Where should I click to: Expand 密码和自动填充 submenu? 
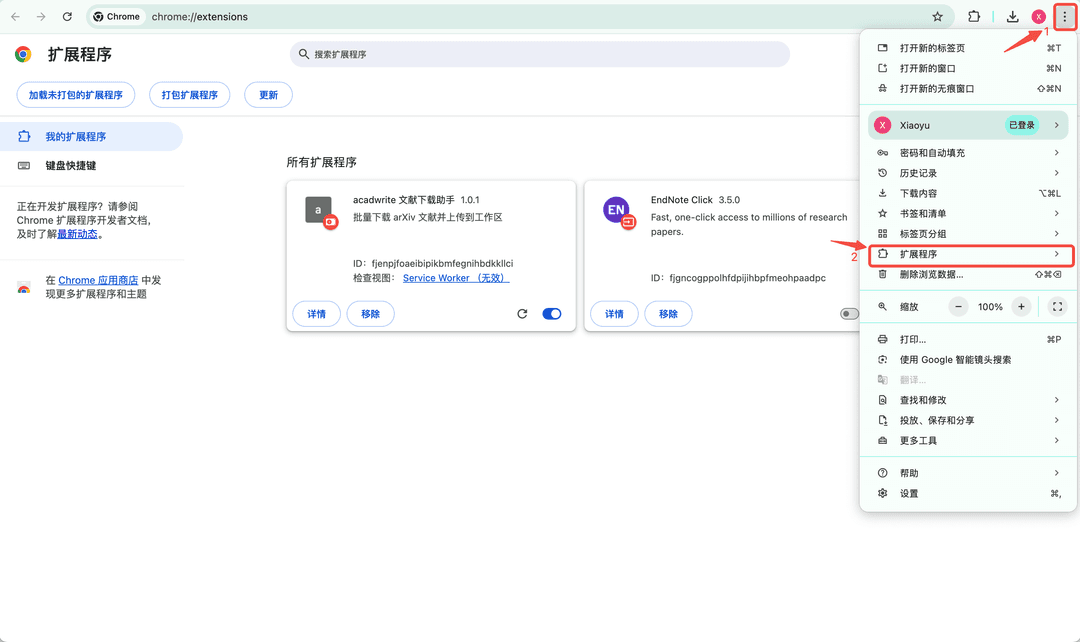1056,153
